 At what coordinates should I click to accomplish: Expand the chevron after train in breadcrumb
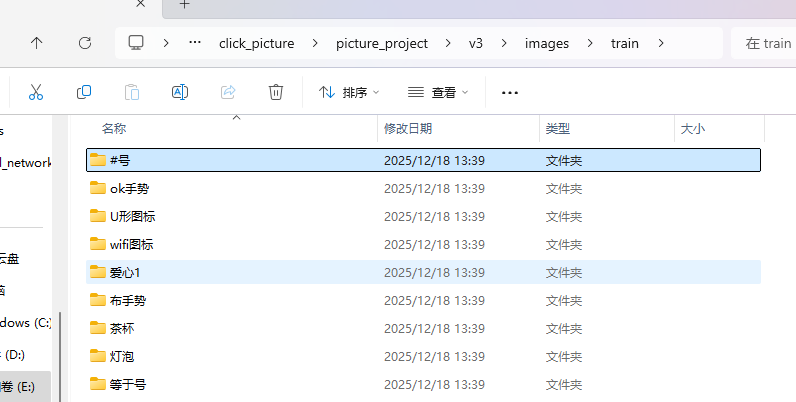661,43
